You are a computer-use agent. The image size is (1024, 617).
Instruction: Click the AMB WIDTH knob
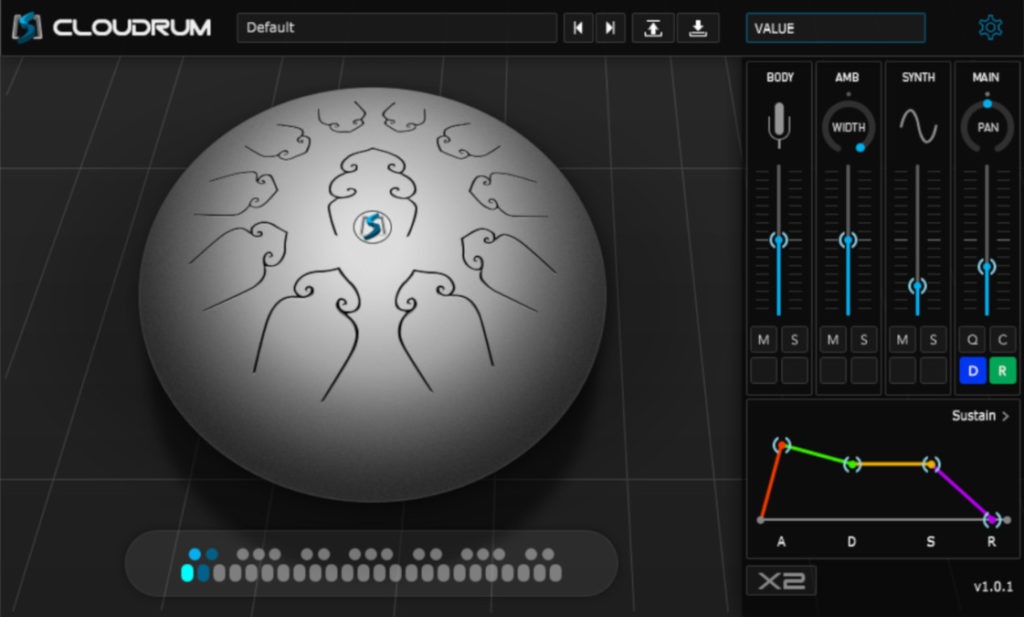coord(848,127)
